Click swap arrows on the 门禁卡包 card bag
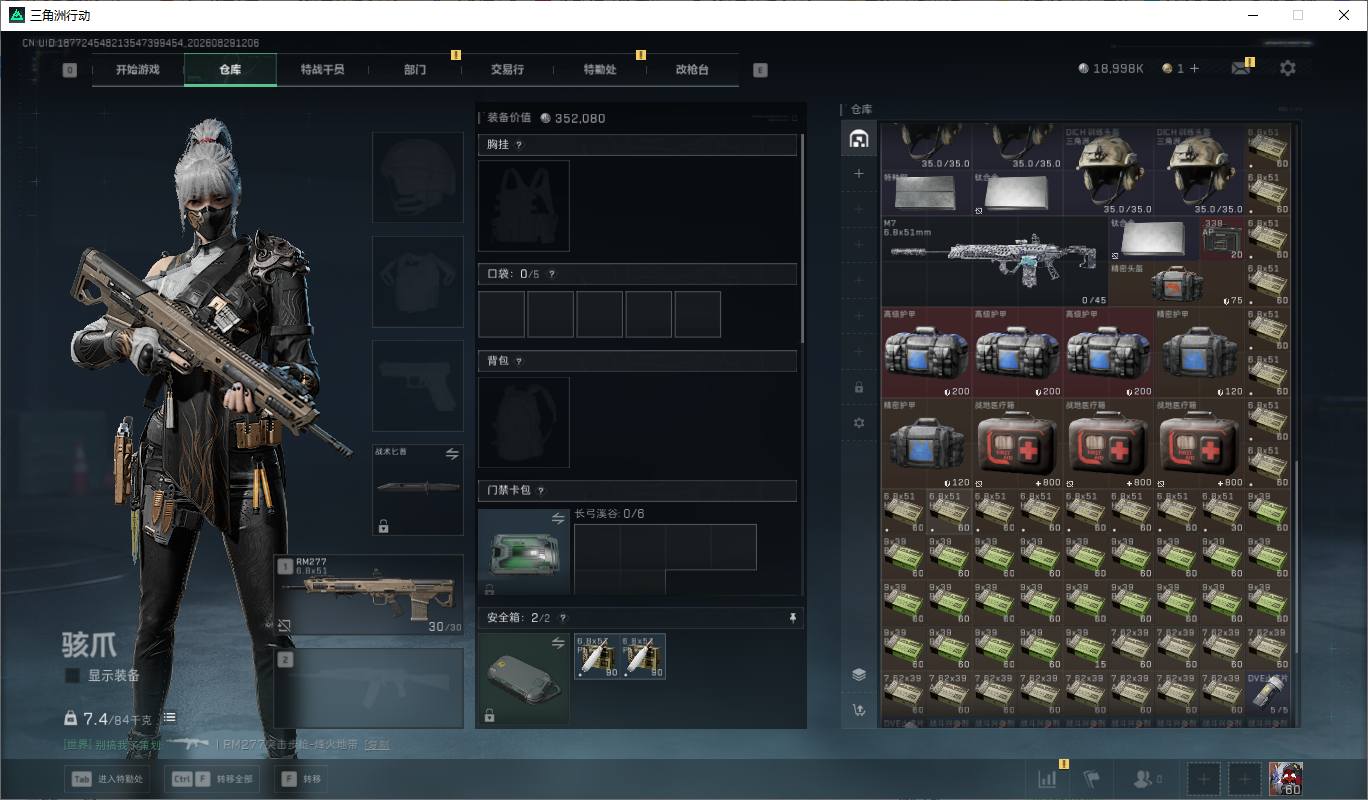 [x=558, y=518]
